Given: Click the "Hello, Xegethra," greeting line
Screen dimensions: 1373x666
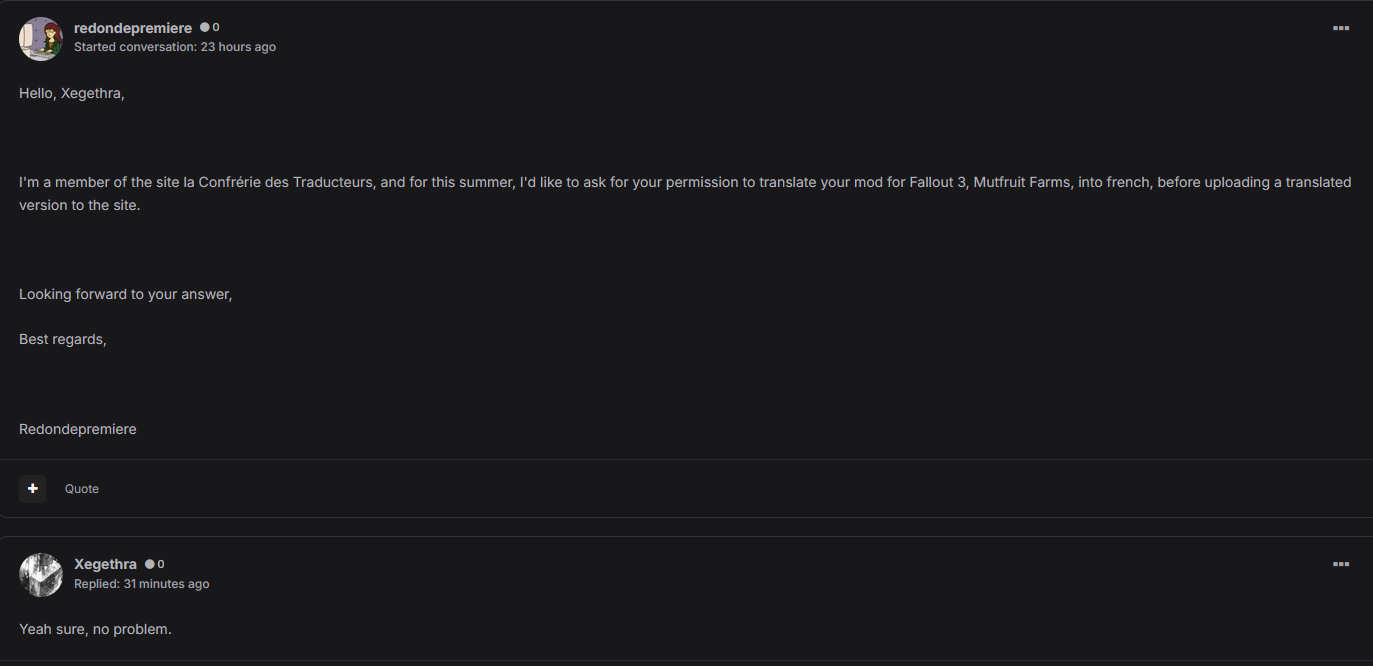Looking at the screenshot, I should pos(72,93).
